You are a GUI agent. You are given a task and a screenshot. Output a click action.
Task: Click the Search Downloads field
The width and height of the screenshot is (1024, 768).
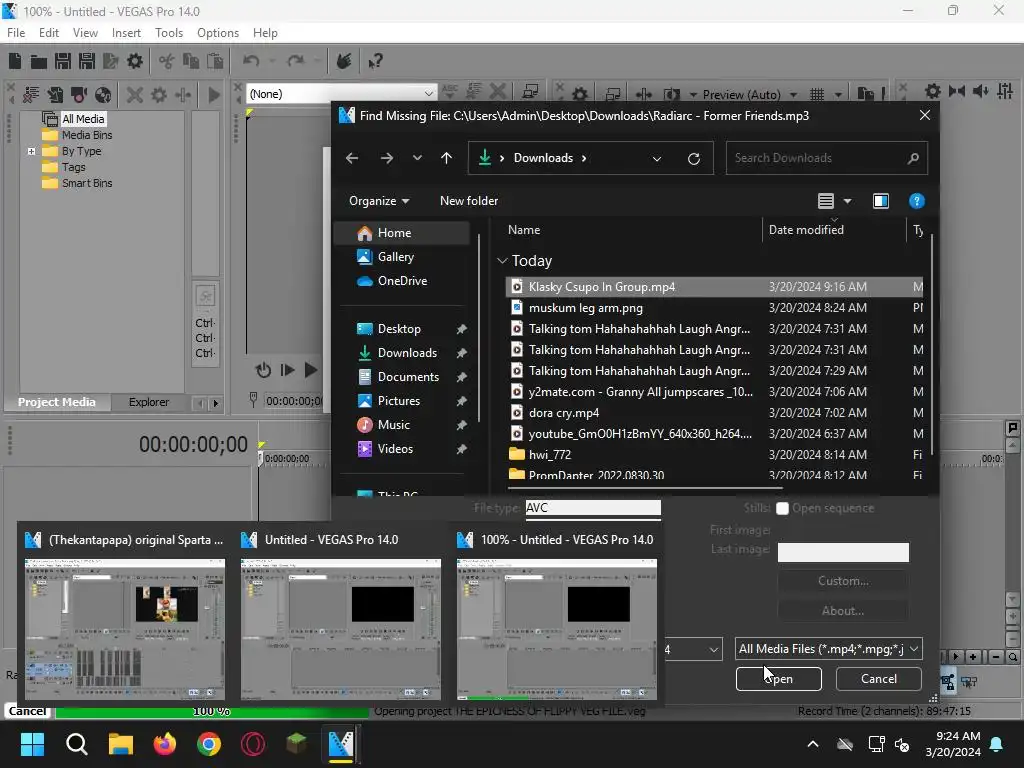tap(827, 158)
